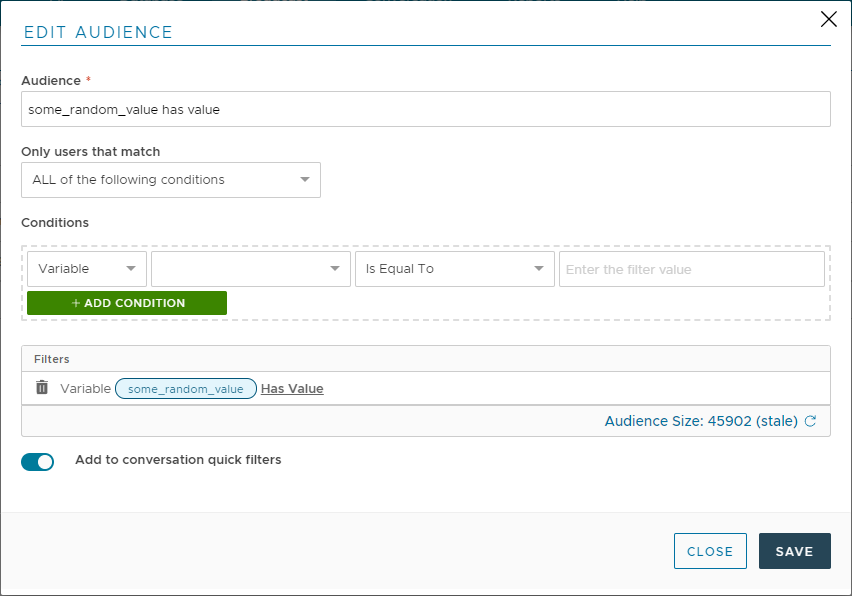This screenshot has height=596, width=852.
Task: Click the Audience Size 45902 text
Action: [700, 422]
